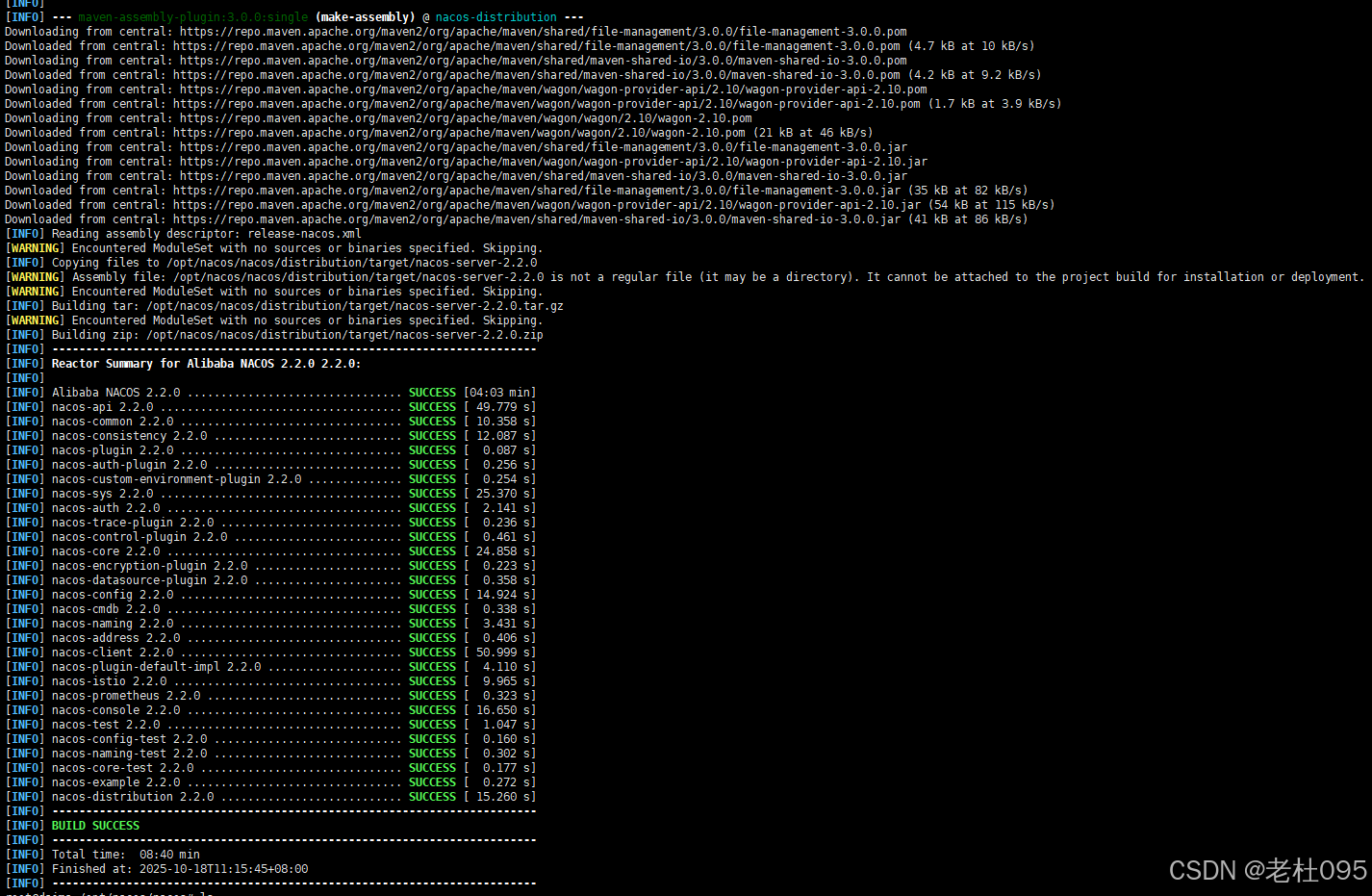Select the 'nacos-address 2.2.0' module name
Viewport: 1372px width, 896px height.
pyautogui.click(x=115, y=638)
